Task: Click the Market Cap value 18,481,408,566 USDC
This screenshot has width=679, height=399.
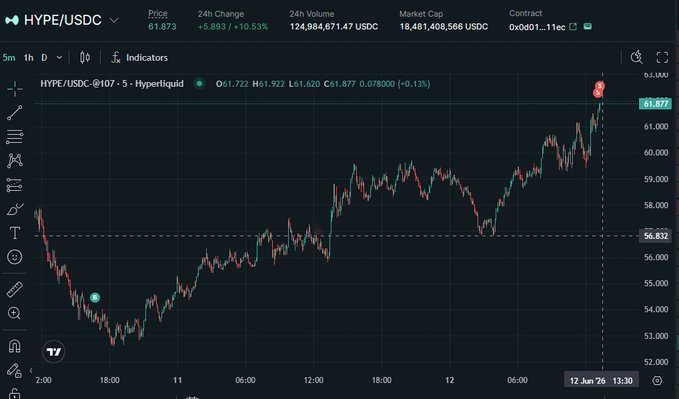Action: pyautogui.click(x=443, y=27)
